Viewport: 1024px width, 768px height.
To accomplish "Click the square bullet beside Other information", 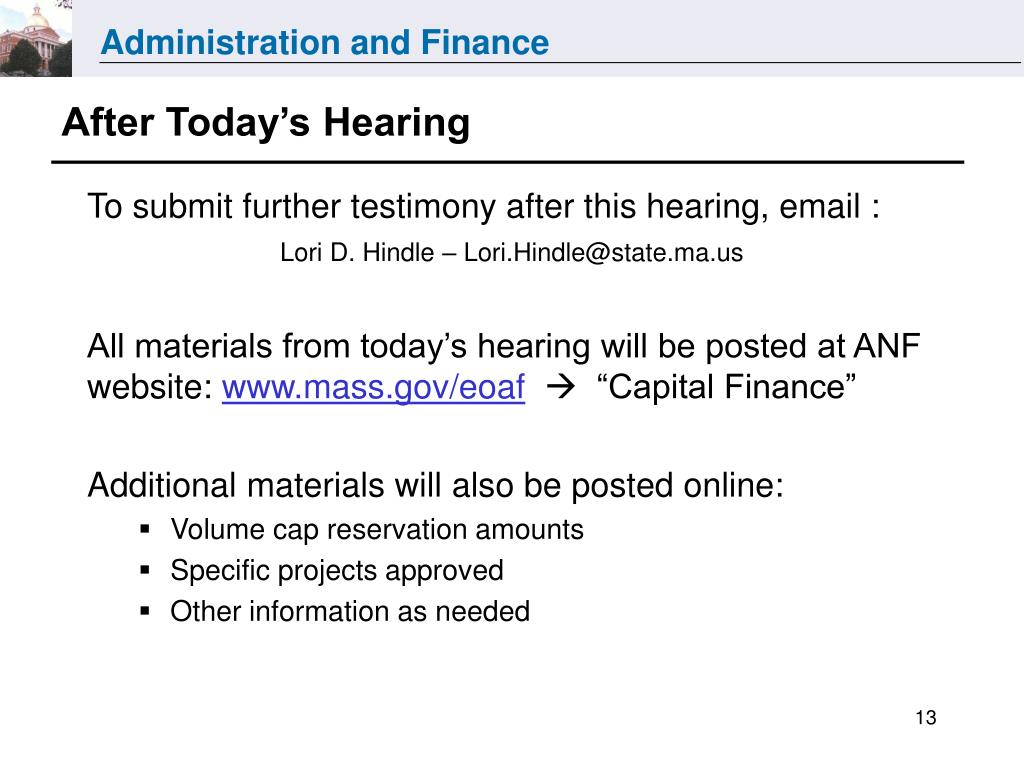I will tap(145, 611).
